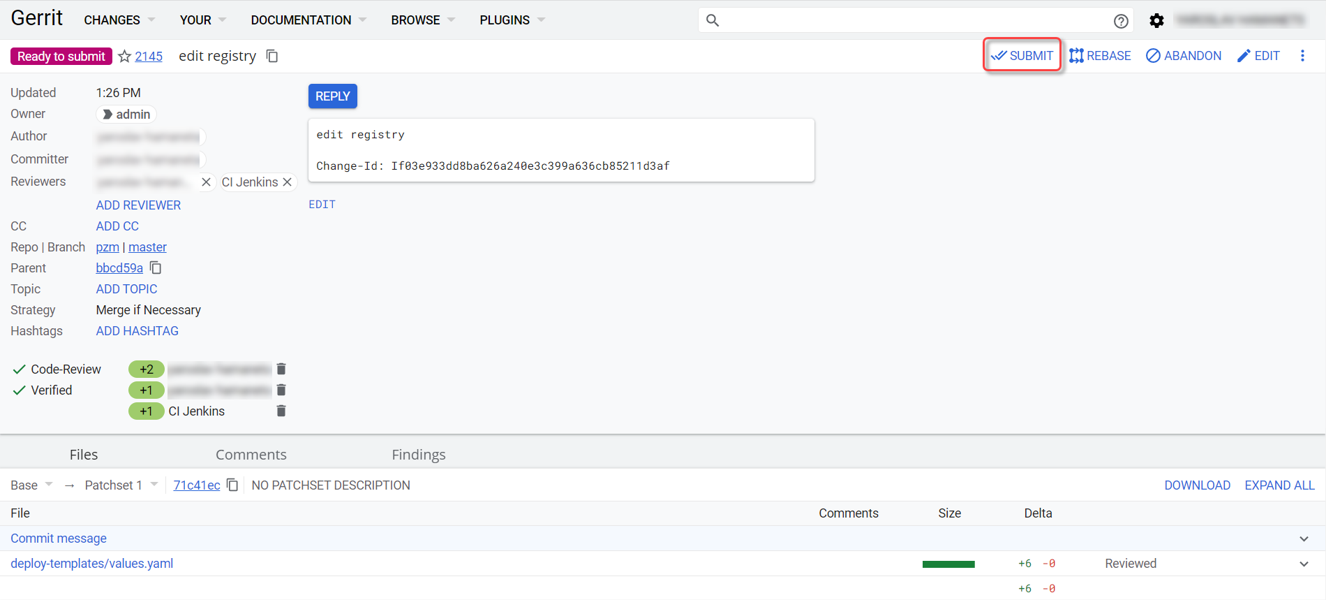1326x600 pixels.
Task: Copy patchset commit 71c41ec hash
Action: [232, 485]
